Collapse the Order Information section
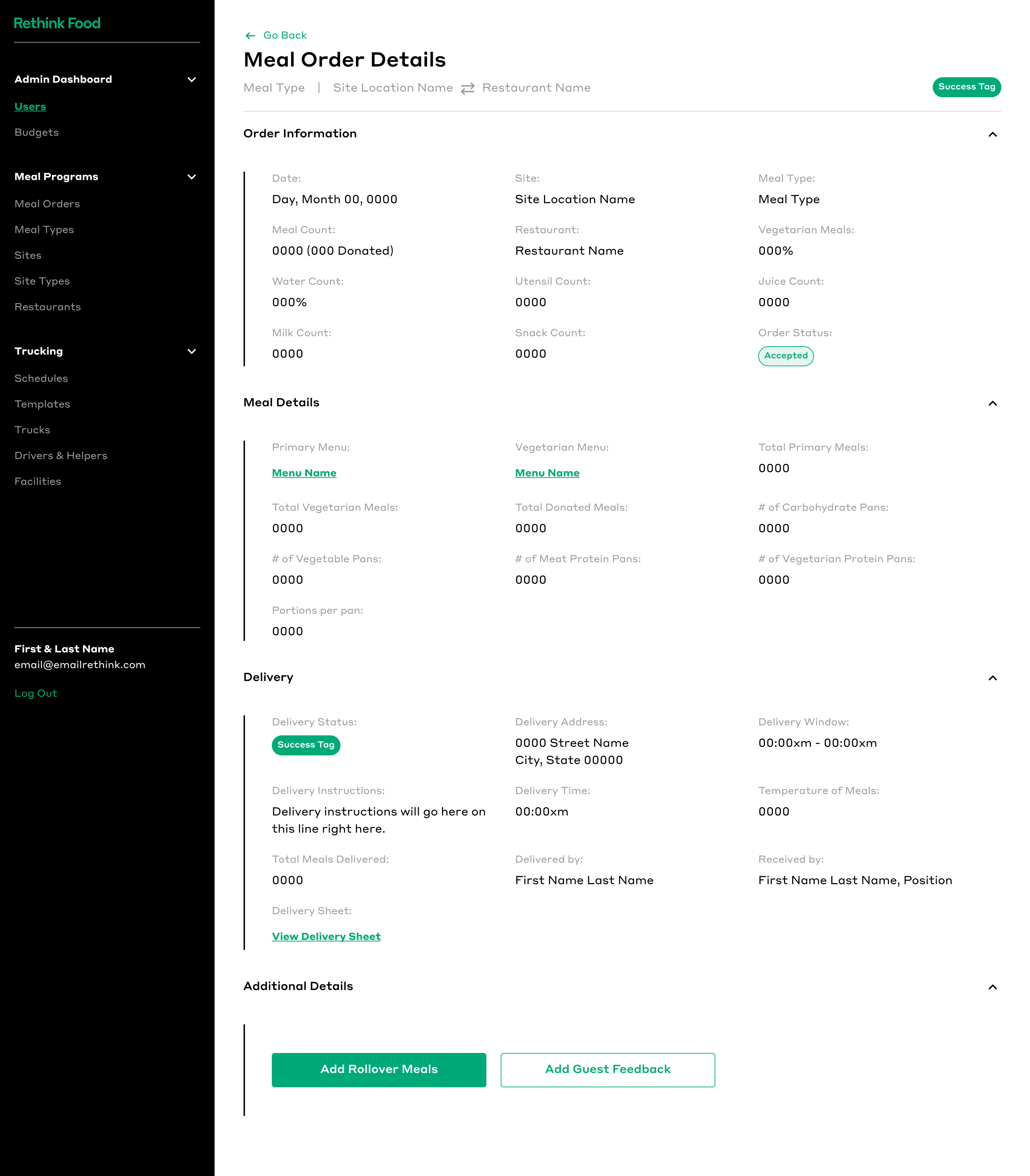This screenshot has width=1030, height=1176. [x=992, y=134]
